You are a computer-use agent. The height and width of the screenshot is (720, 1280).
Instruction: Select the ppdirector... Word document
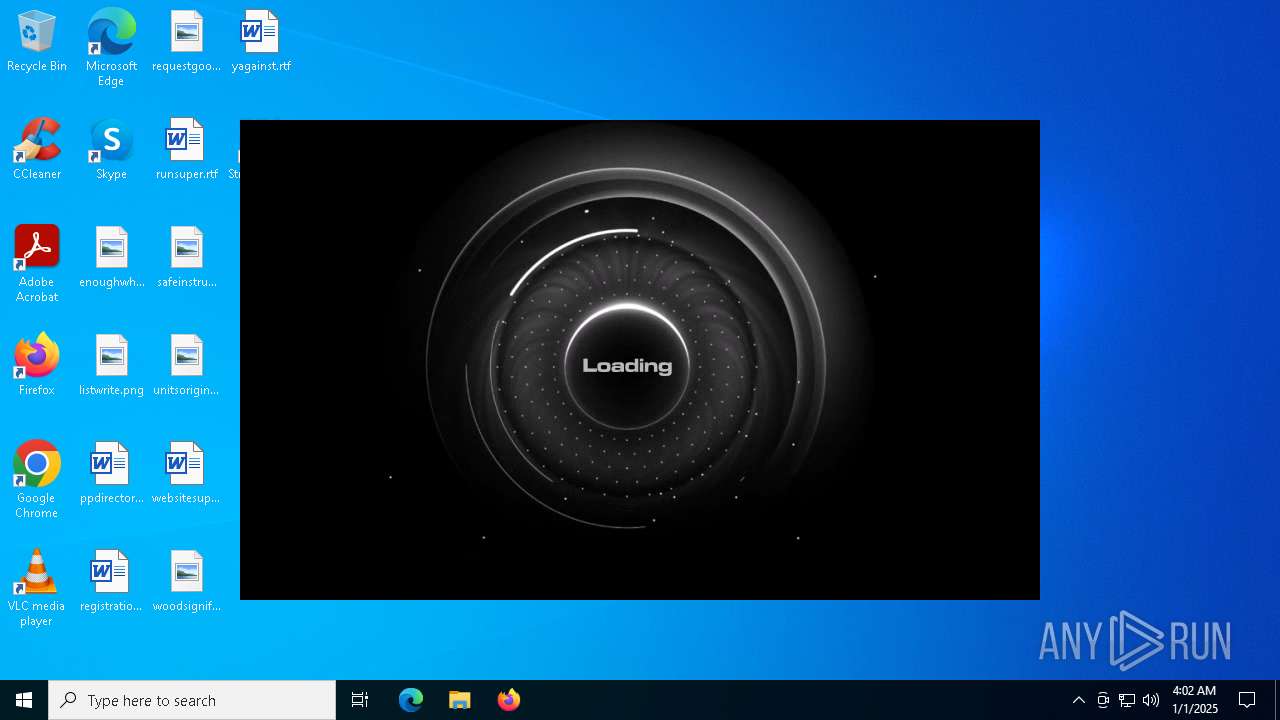[111, 474]
